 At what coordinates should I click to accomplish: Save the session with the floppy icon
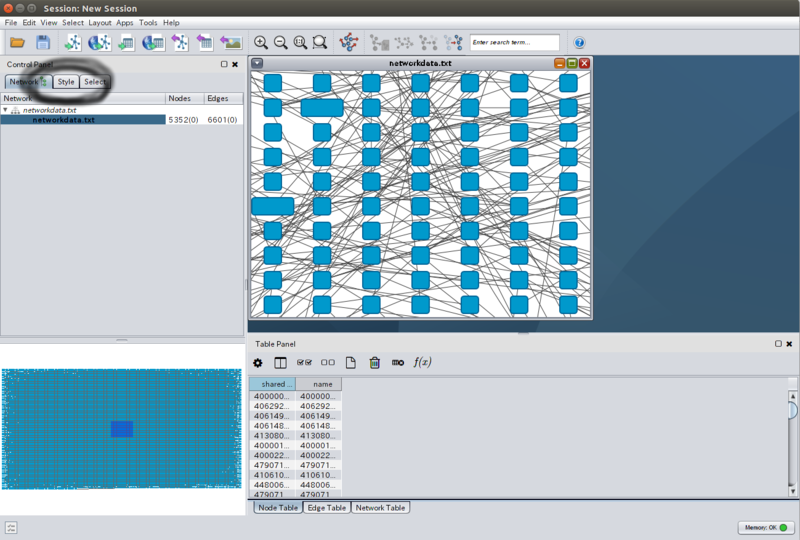point(43,42)
